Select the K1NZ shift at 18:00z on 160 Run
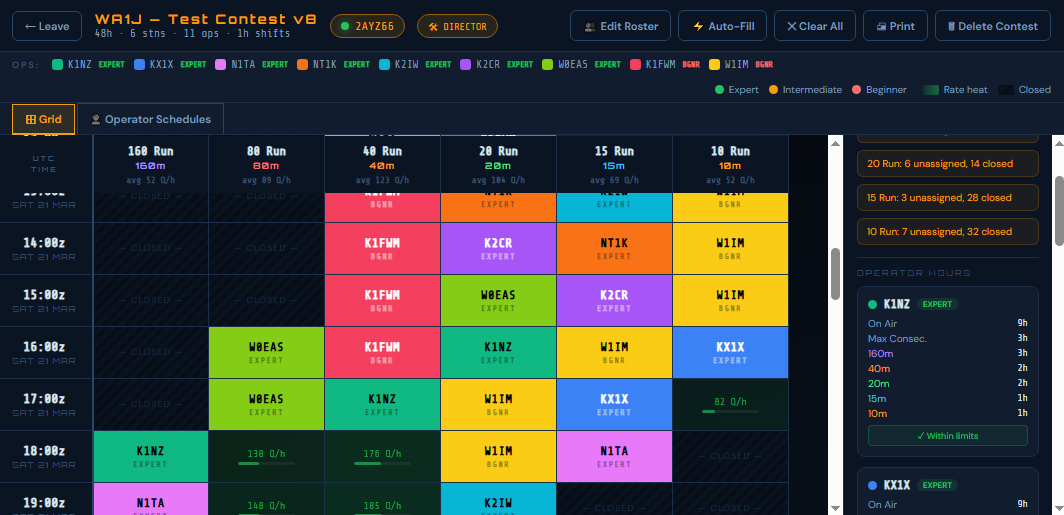The width and height of the screenshot is (1064, 515). tap(151, 456)
